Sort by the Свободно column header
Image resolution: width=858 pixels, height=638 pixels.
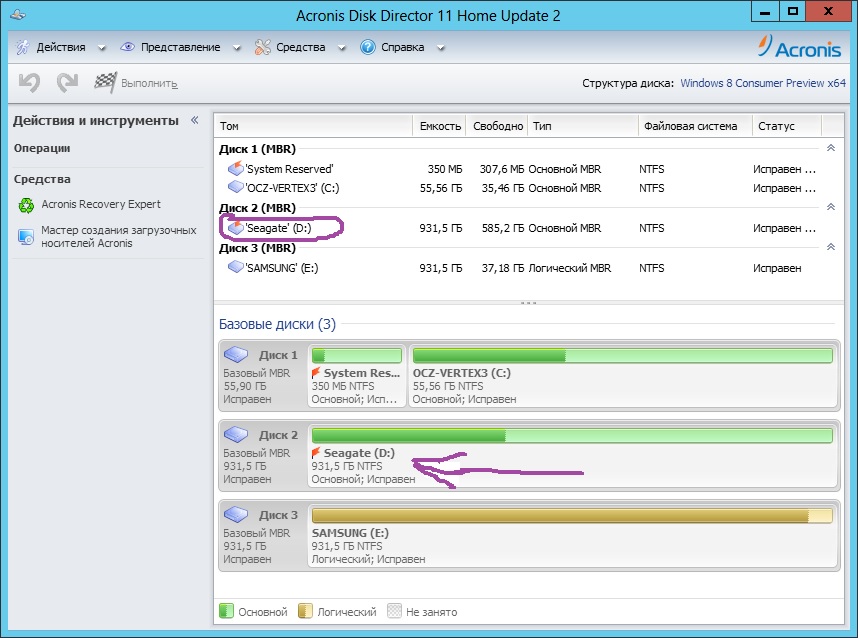497,126
